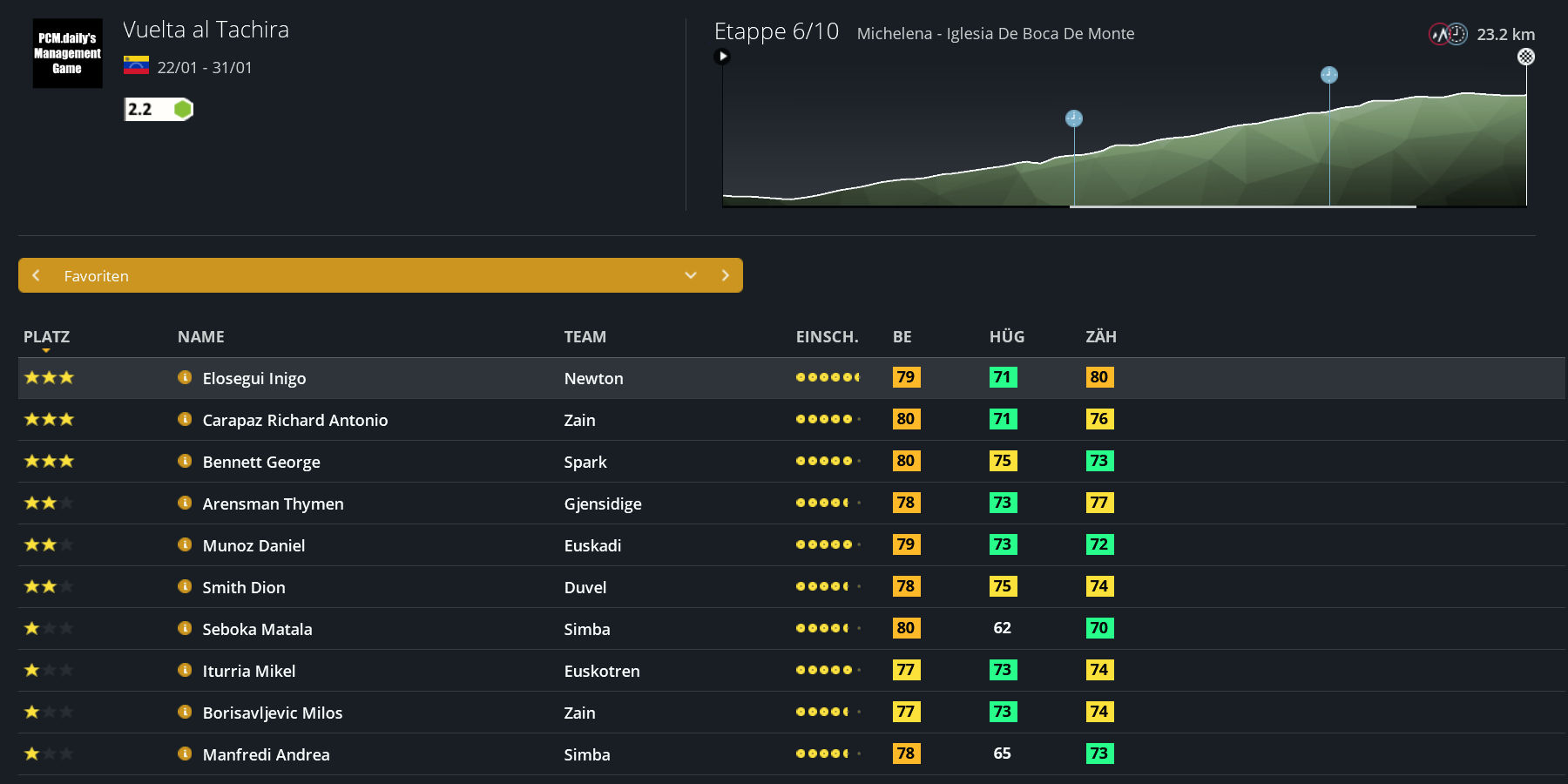The width and height of the screenshot is (1568, 784).
Task: Click the 2.2 race class badge
Action: (159, 109)
